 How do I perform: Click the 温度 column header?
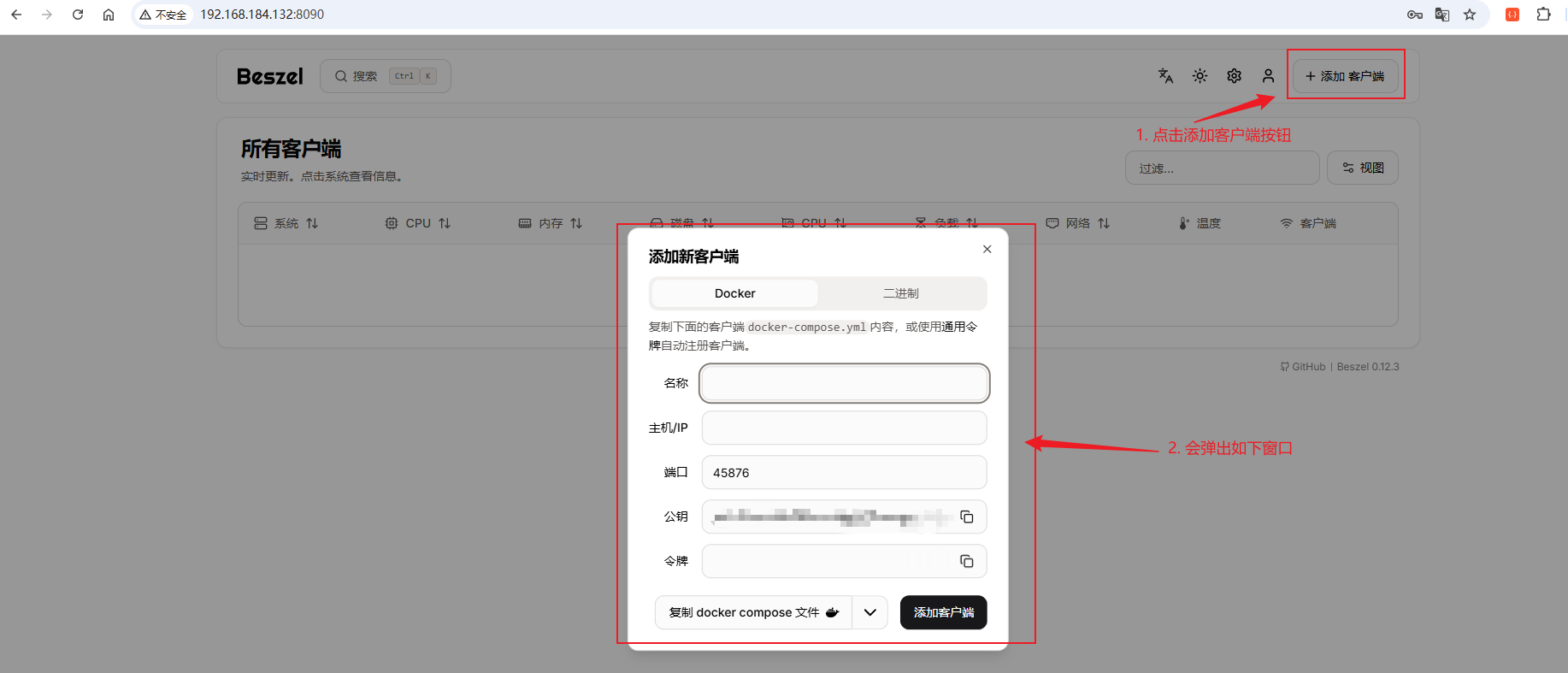pyautogui.click(x=1200, y=223)
